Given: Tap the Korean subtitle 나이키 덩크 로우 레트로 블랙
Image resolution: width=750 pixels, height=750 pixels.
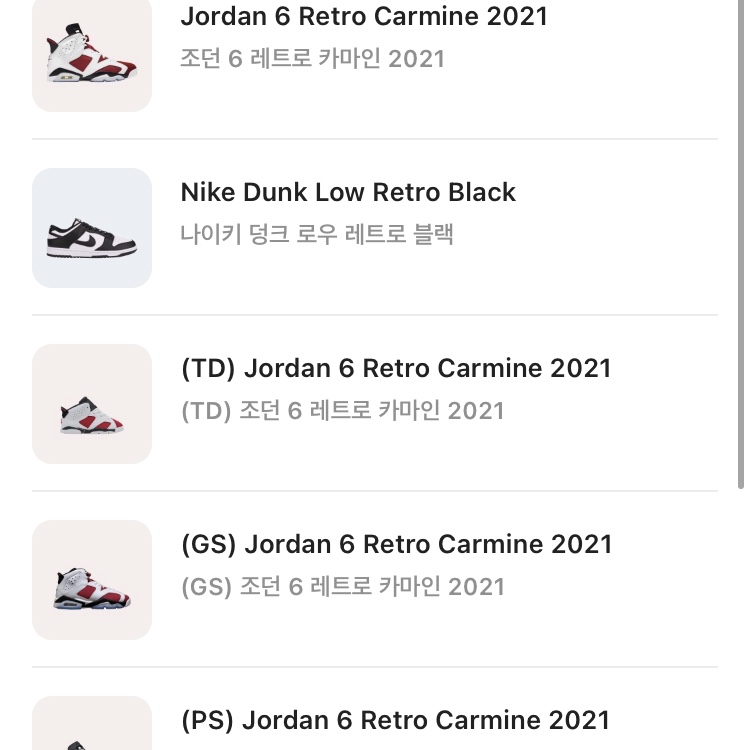Looking at the screenshot, I should (x=317, y=234).
